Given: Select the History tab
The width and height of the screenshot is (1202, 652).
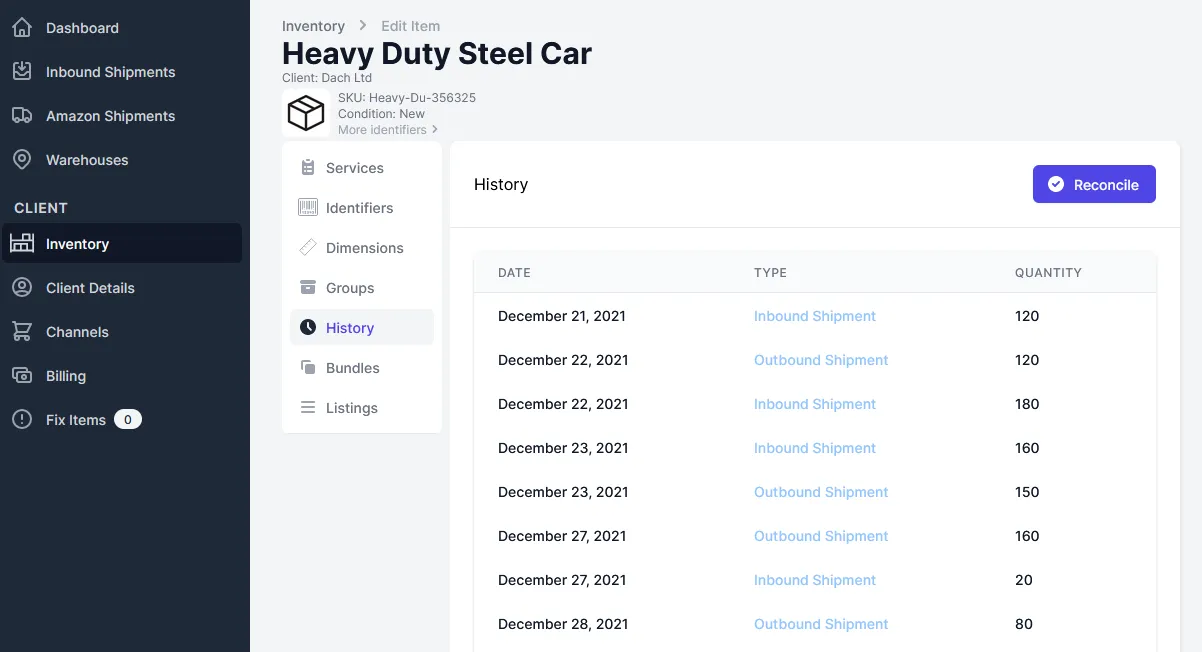Looking at the screenshot, I should pos(362,328).
